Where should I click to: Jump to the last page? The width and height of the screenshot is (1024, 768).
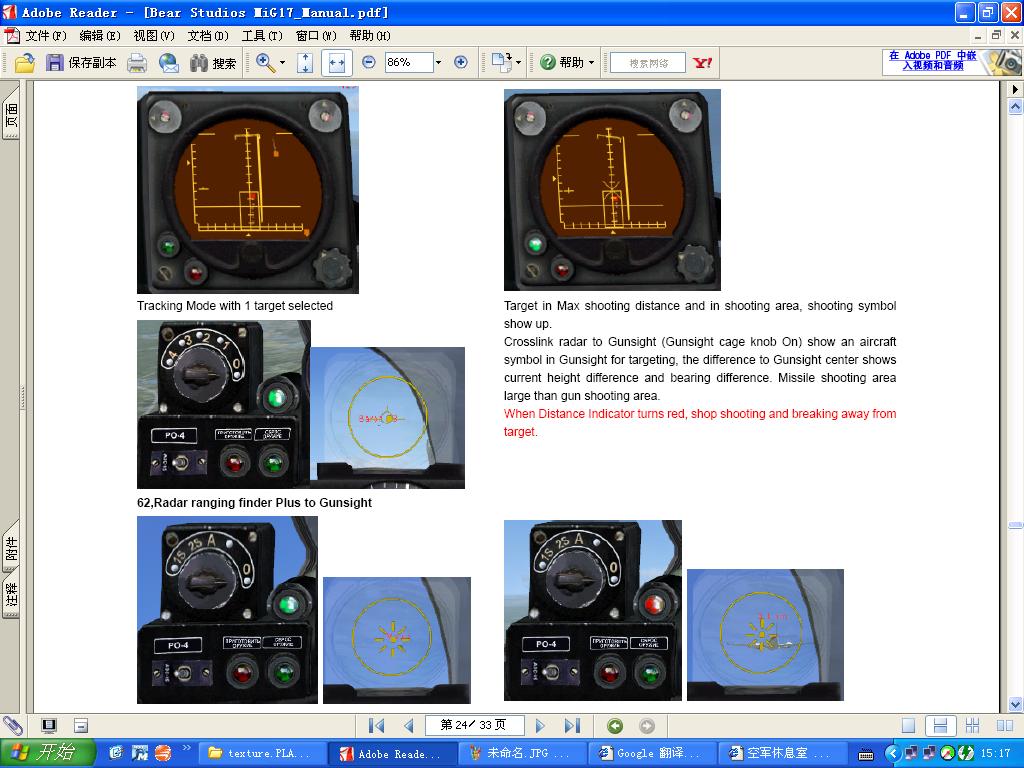coord(572,726)
